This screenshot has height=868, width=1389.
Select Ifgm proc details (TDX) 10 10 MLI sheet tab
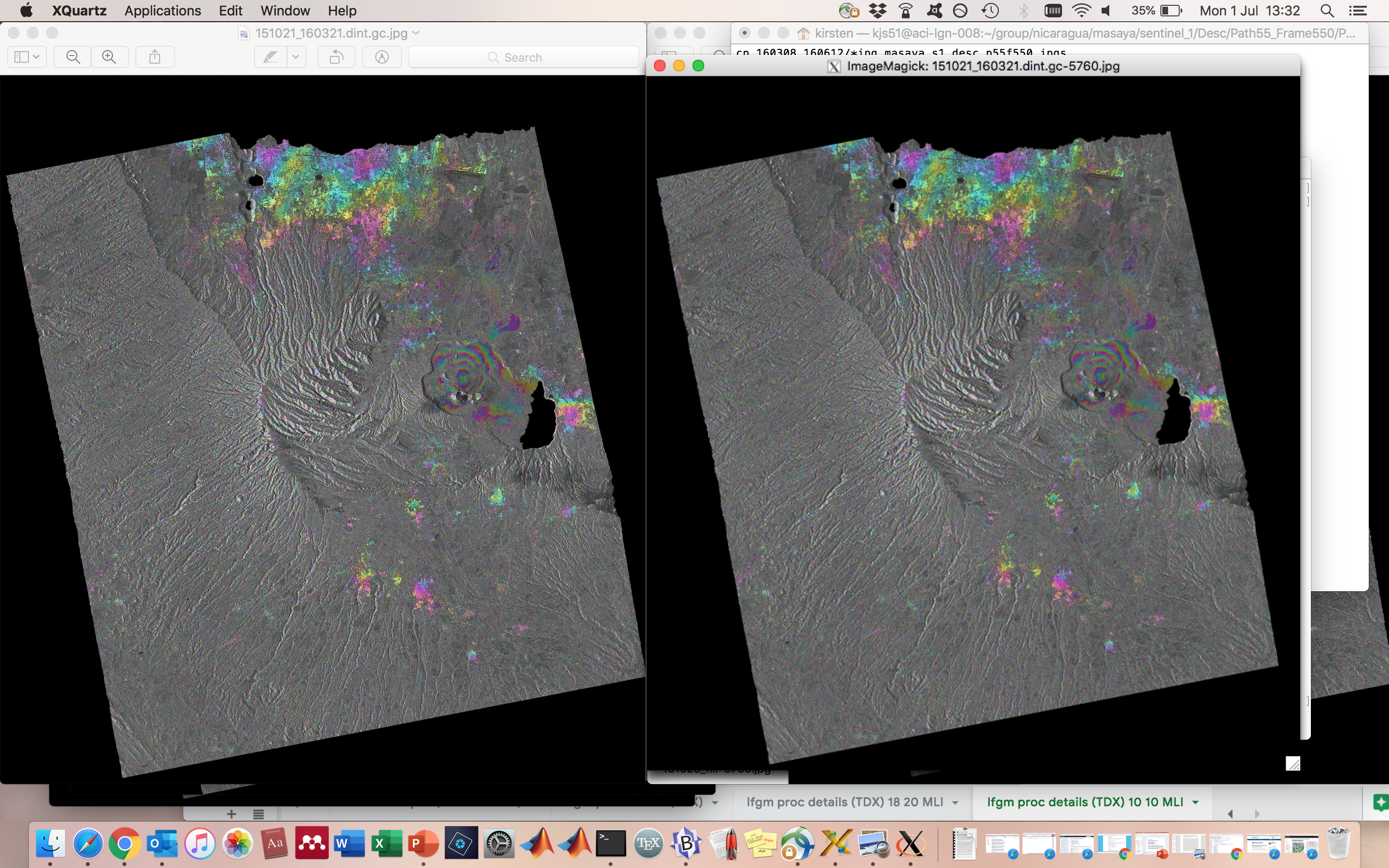[1084, 802]
